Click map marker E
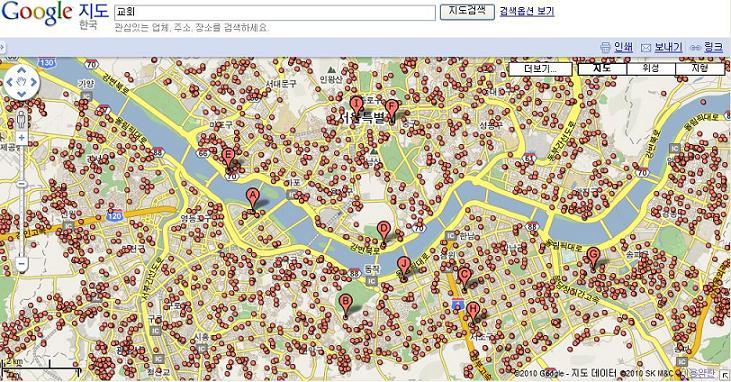Image resolution: width=731 pixels, height=382 pixels. (x=228, y=158)
